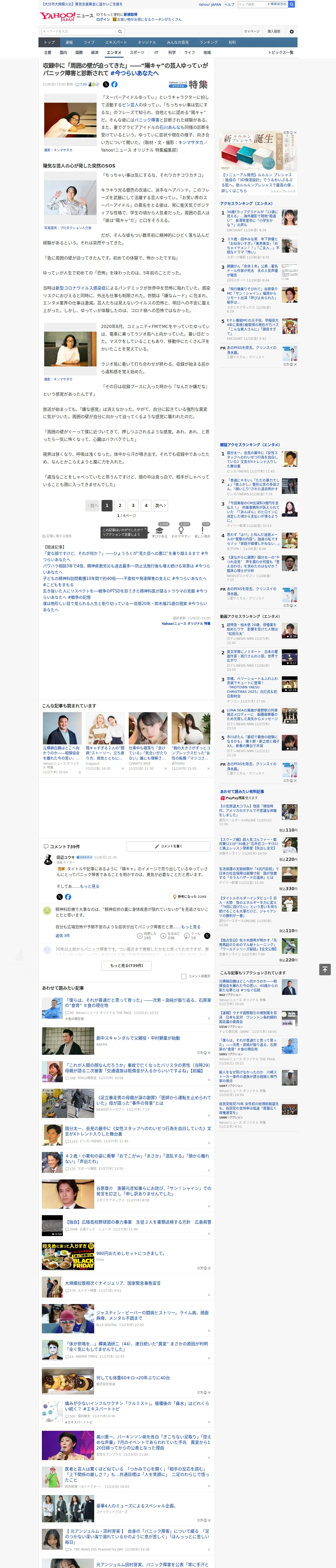The image size is (336, 1568).
Task: Share expert comment on X
Action: 60,897
